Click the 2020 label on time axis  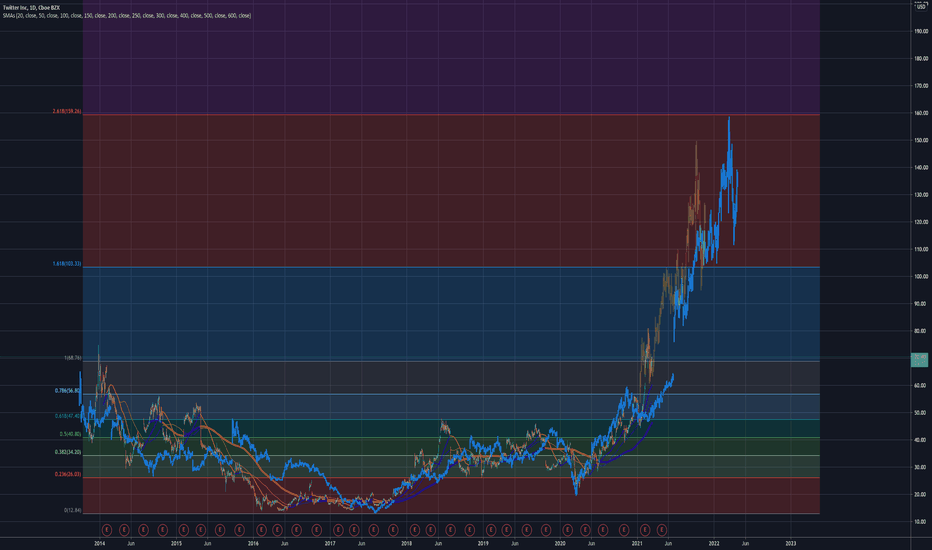pos(560,543)
